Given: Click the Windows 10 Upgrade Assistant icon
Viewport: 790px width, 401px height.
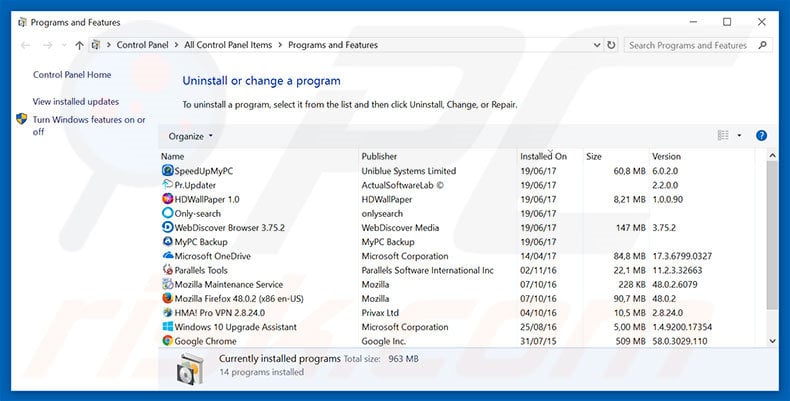Looking at the screenshot, I should (x=168, y=326).
